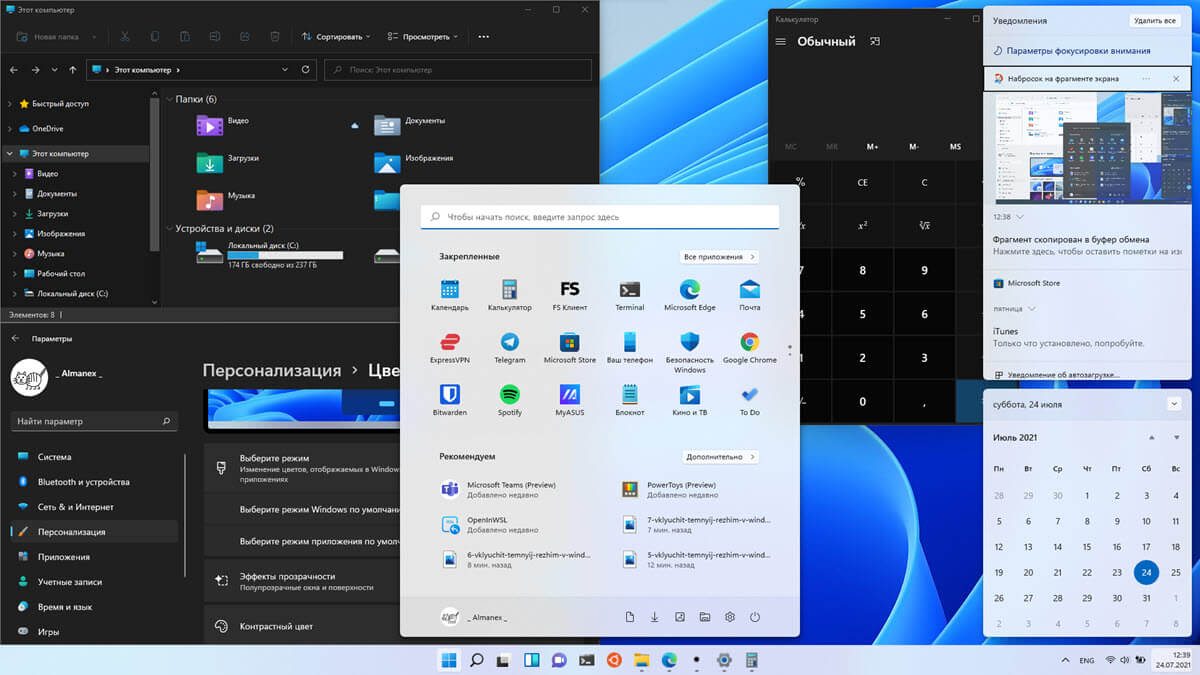Open MyASUS pinned app
Screen dimensions: 1200x675
pyautogui.click(x=570, y=399)
